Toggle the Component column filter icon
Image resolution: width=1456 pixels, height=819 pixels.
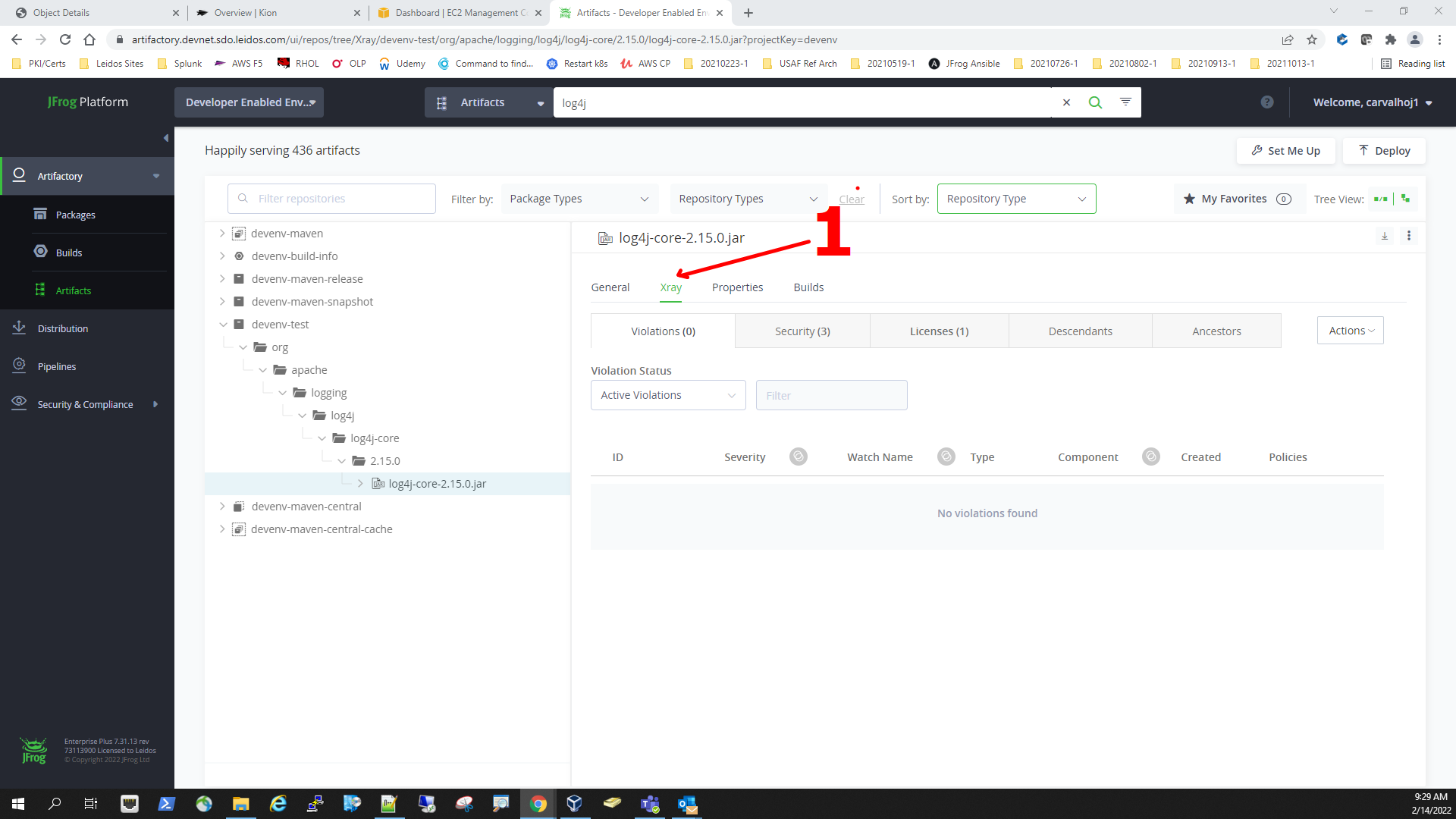point(1150,457)
